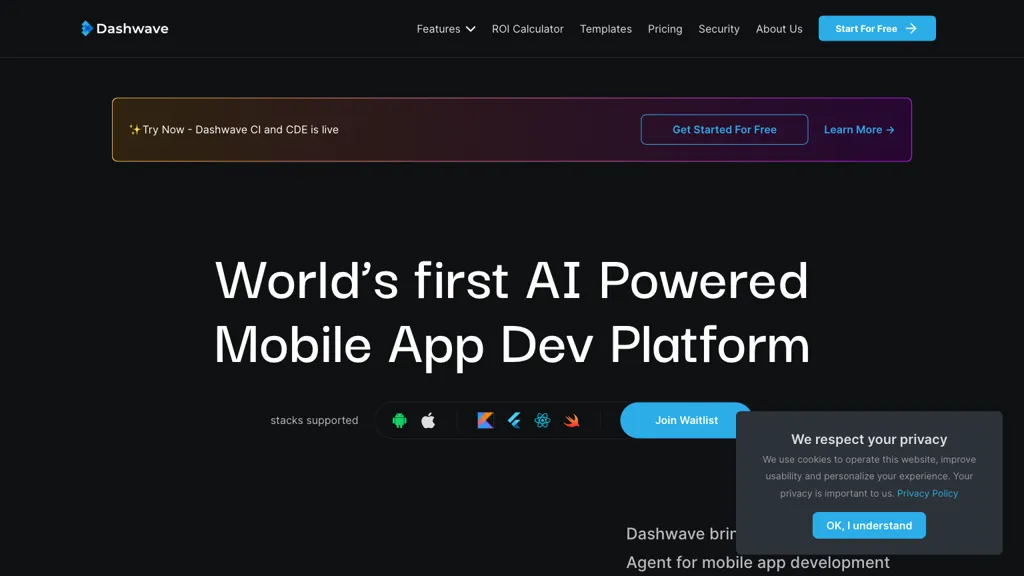Select the Apple iOS stack icon
This screenshot has height=576, width=1024.
[x=428, y=421]
